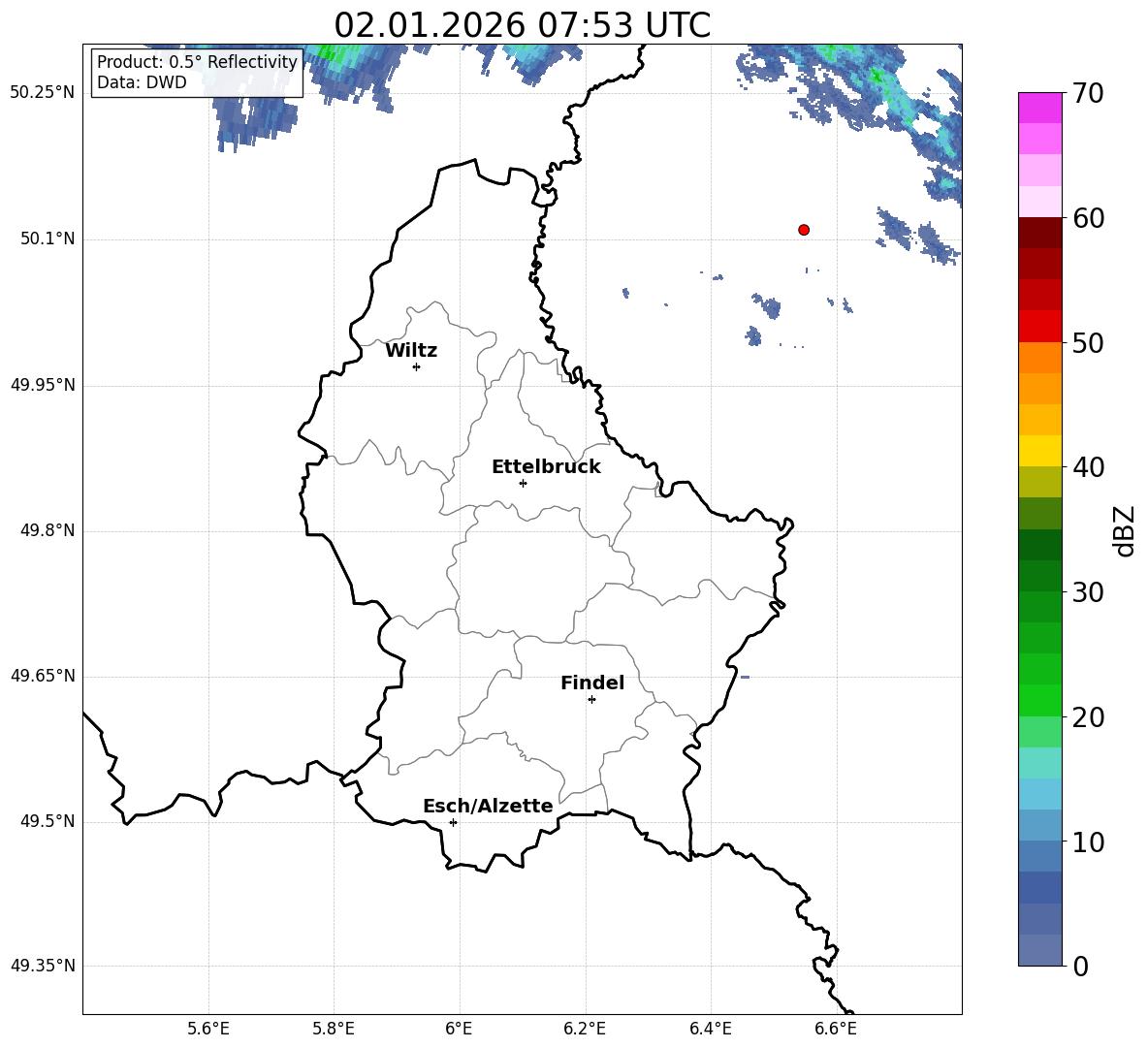This screenshot has width=1148, height=1048.
Task: Click the 49.95°N latitude label
Action: (43, 385)
